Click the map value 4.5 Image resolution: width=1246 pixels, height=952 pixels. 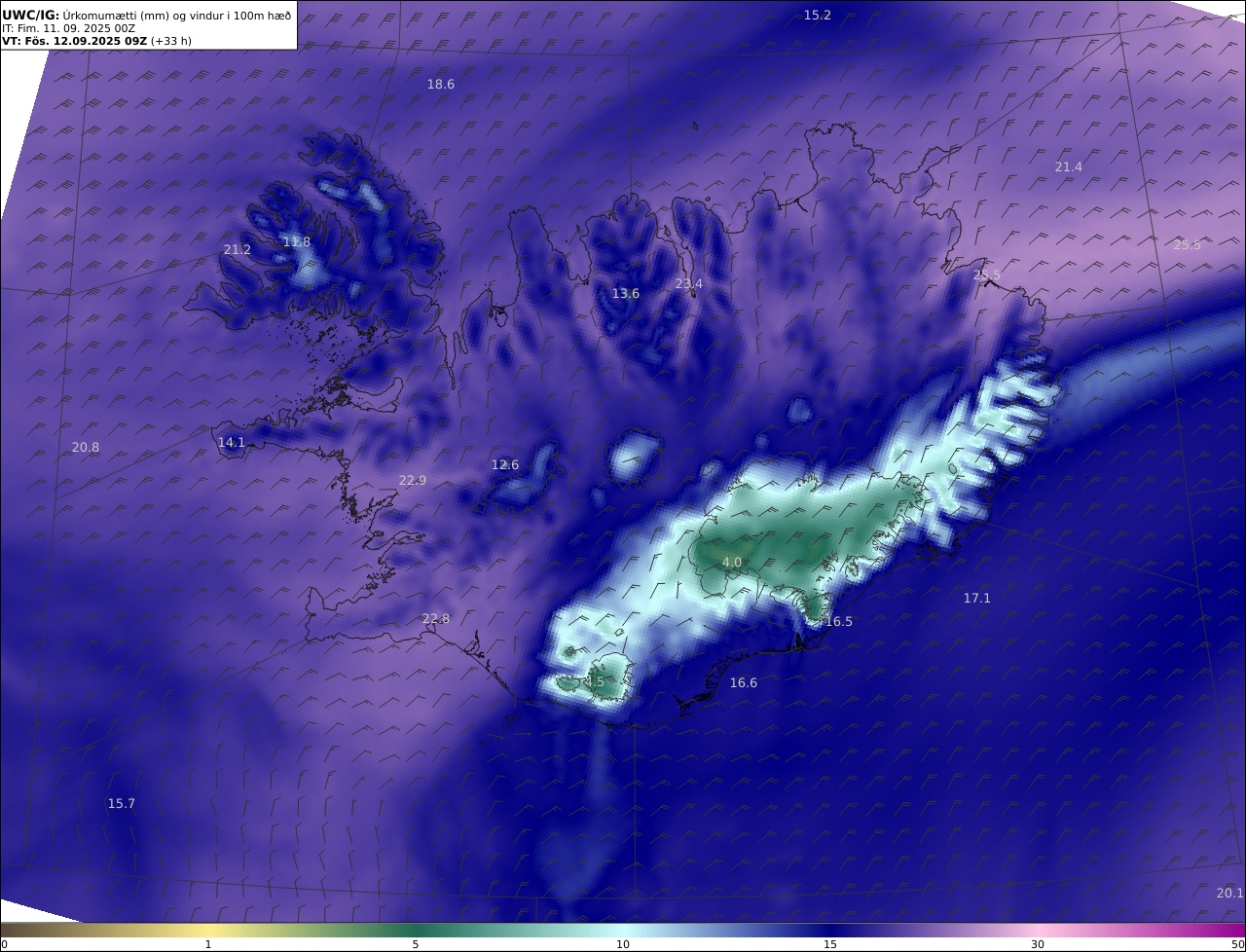595,682
